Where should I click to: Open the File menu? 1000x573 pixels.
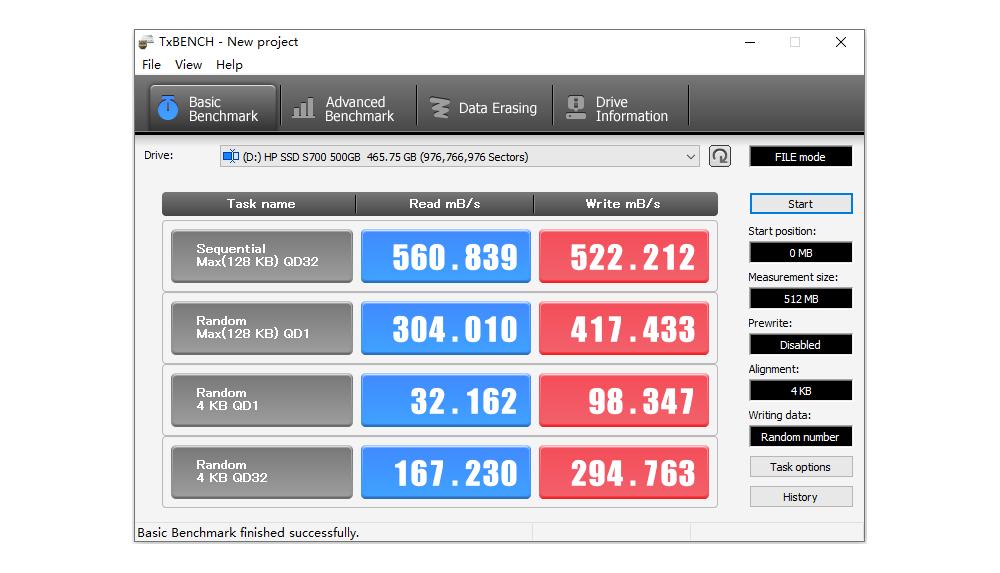pos(151,64)
